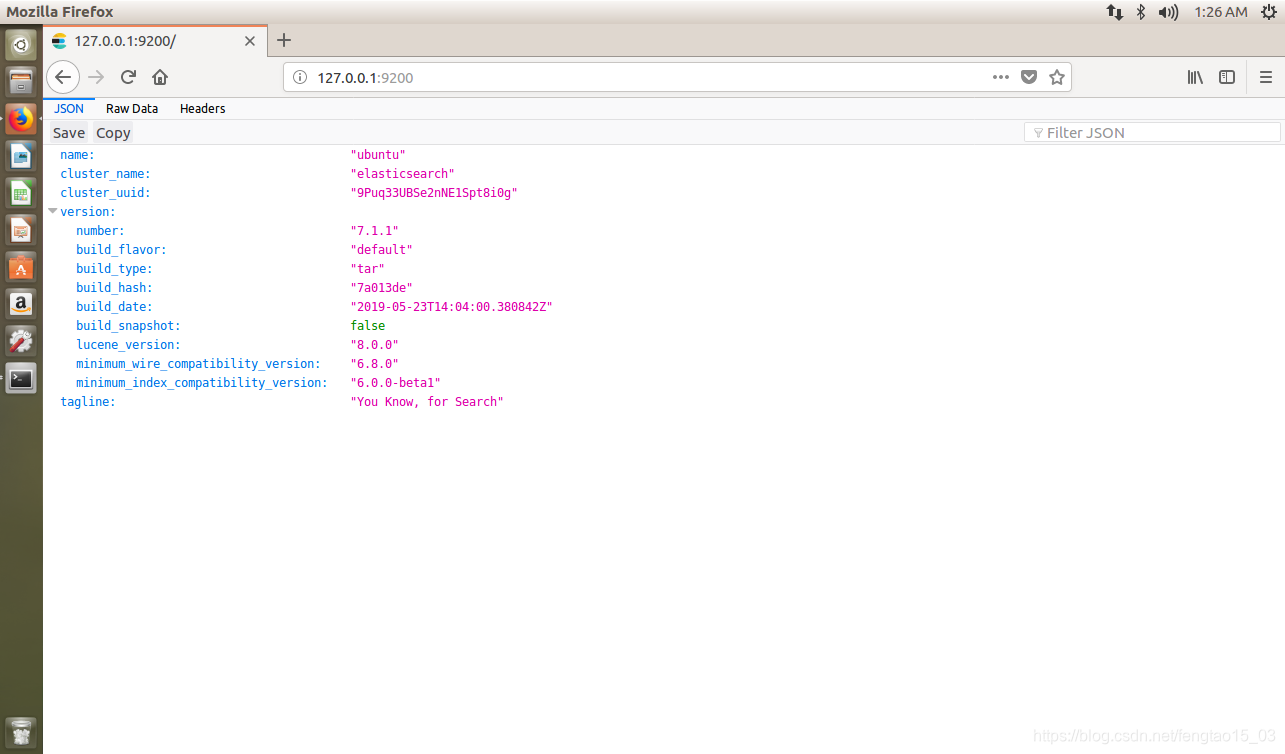The width and height of the screenshot is (1285, 754).
Task: Select the build_hash key
Action: [x=114, y=288]
